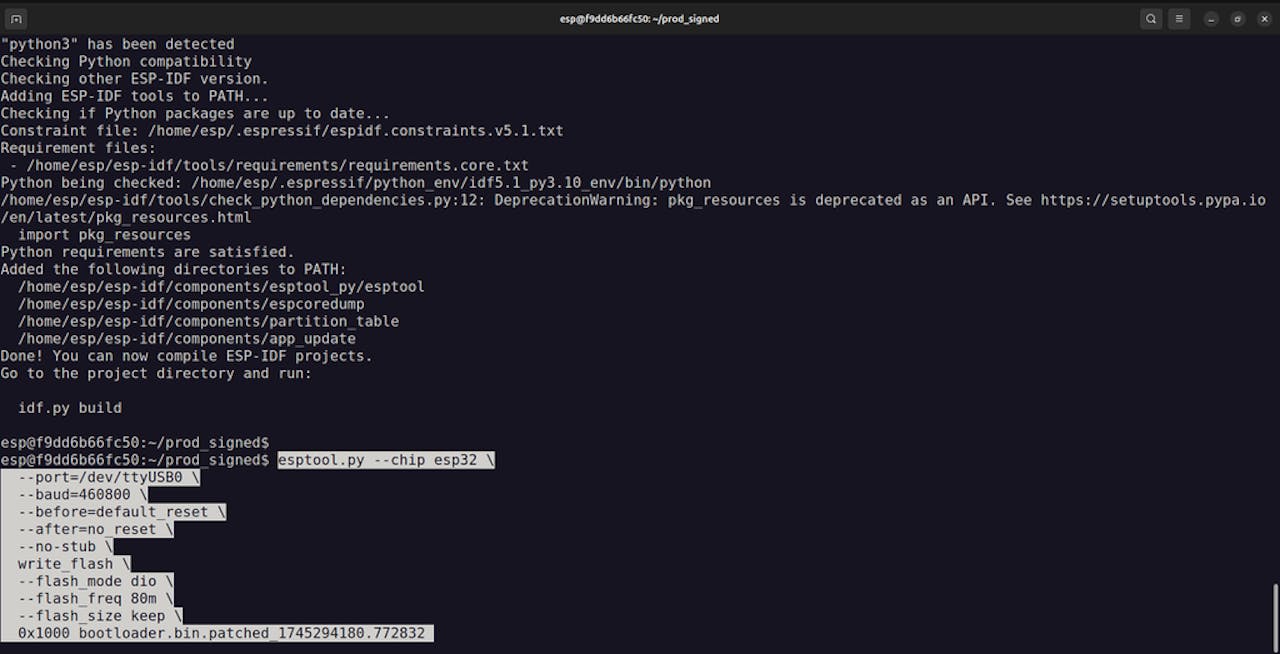
Task: Click the write_flash line
Action: pyautogui.click(x=73, y=564)
